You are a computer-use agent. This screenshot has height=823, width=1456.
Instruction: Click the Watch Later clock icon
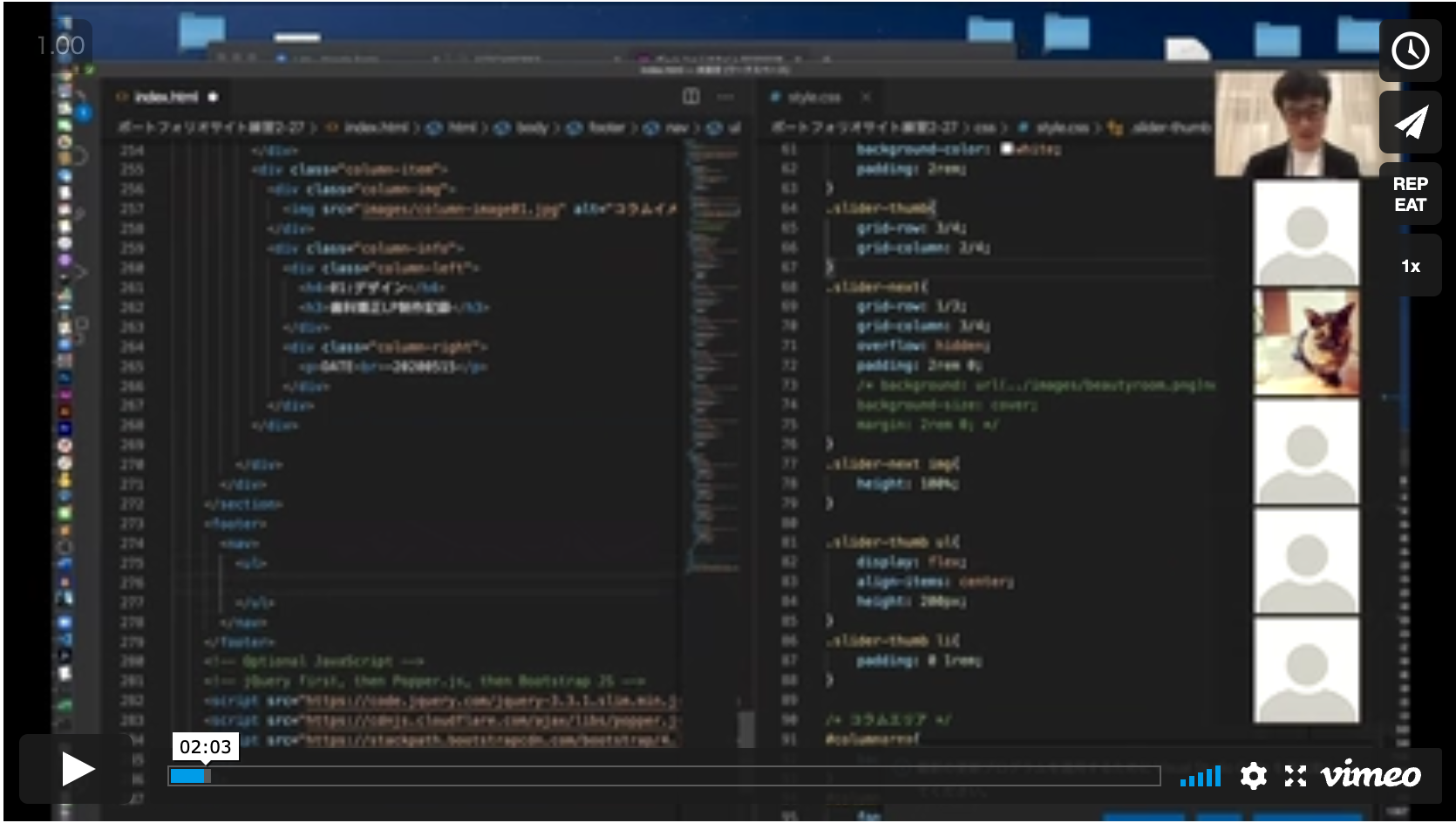1409,51
